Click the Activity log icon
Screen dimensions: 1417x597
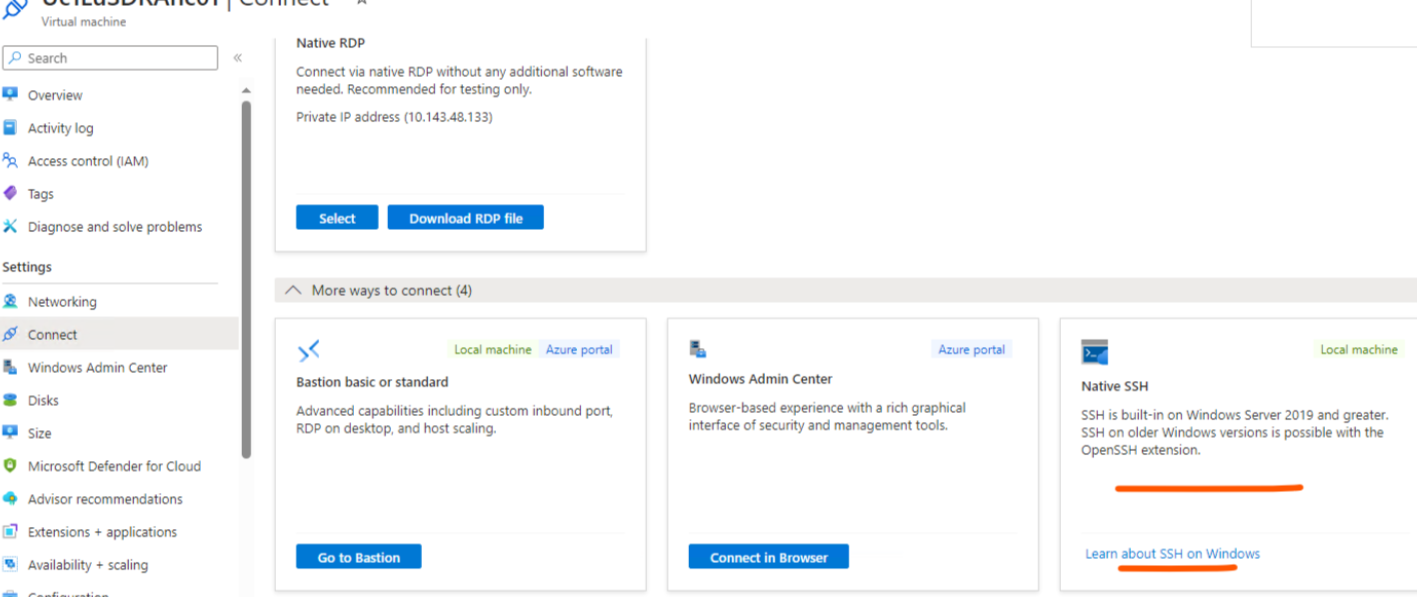10,127
